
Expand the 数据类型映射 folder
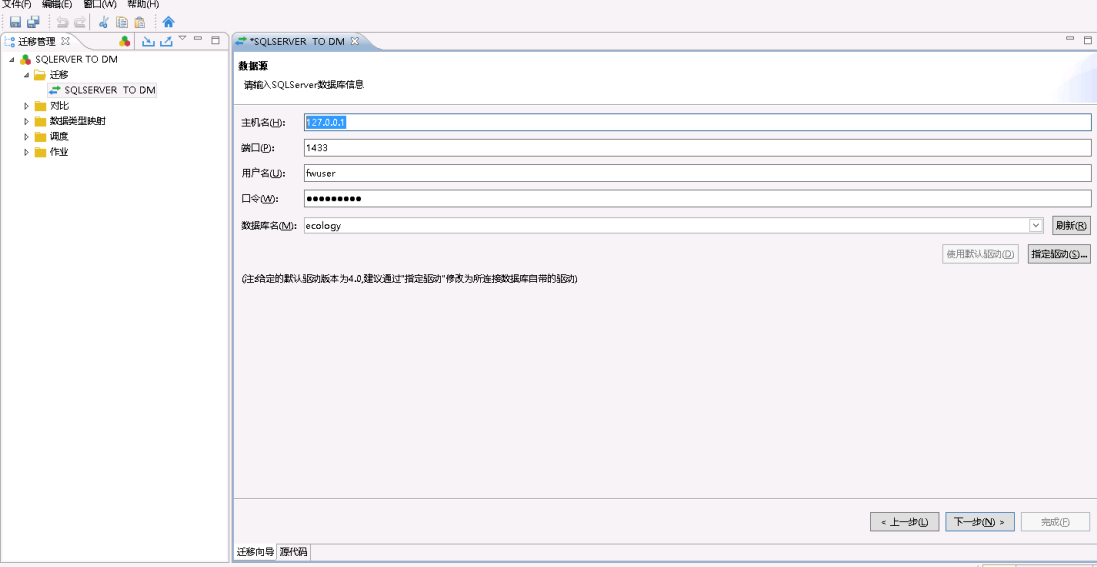27,121
